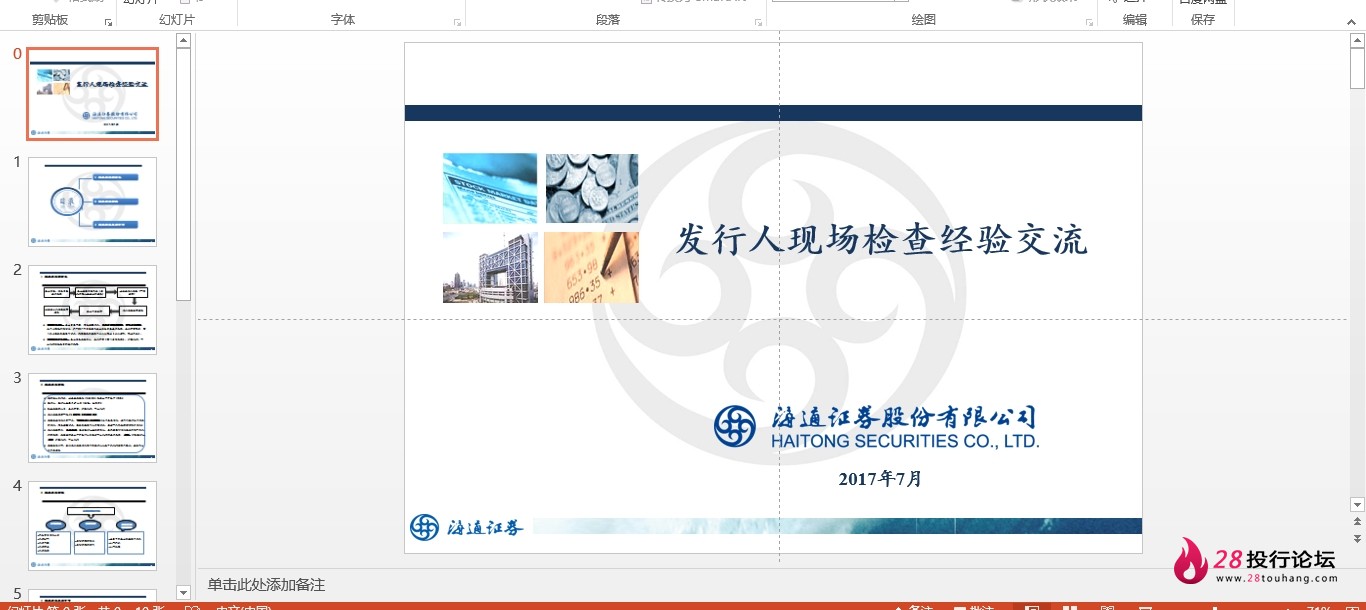Screen dimensions: 1366x610
Task: Select slide thumbnail number 3
Action: [92, 418]
